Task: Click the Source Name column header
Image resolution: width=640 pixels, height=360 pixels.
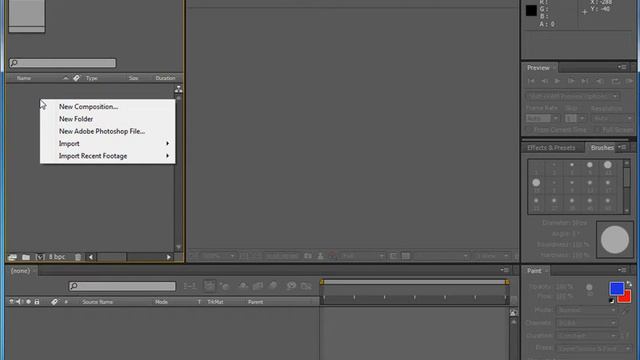Action: point(98,302)
